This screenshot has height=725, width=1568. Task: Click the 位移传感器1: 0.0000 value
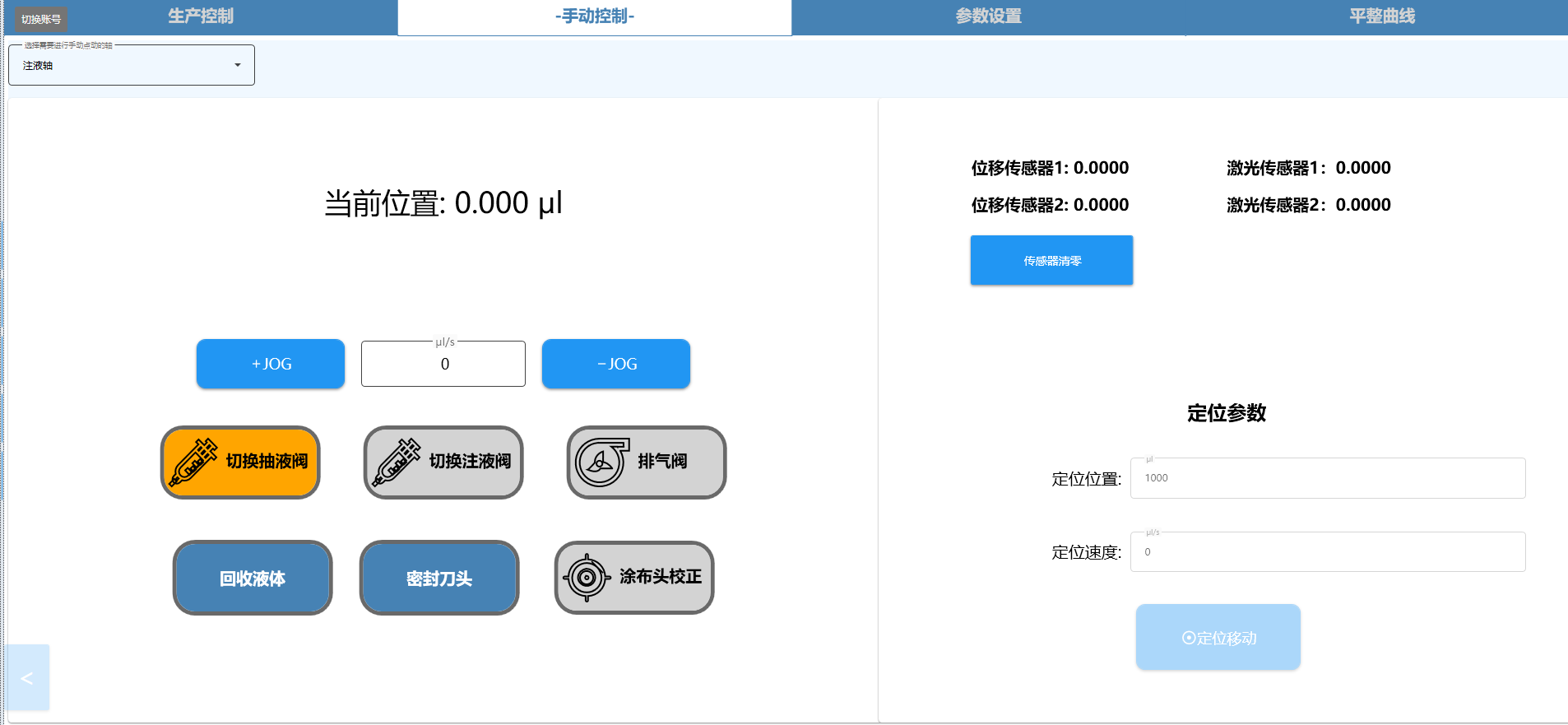[x=1050, y=168]
